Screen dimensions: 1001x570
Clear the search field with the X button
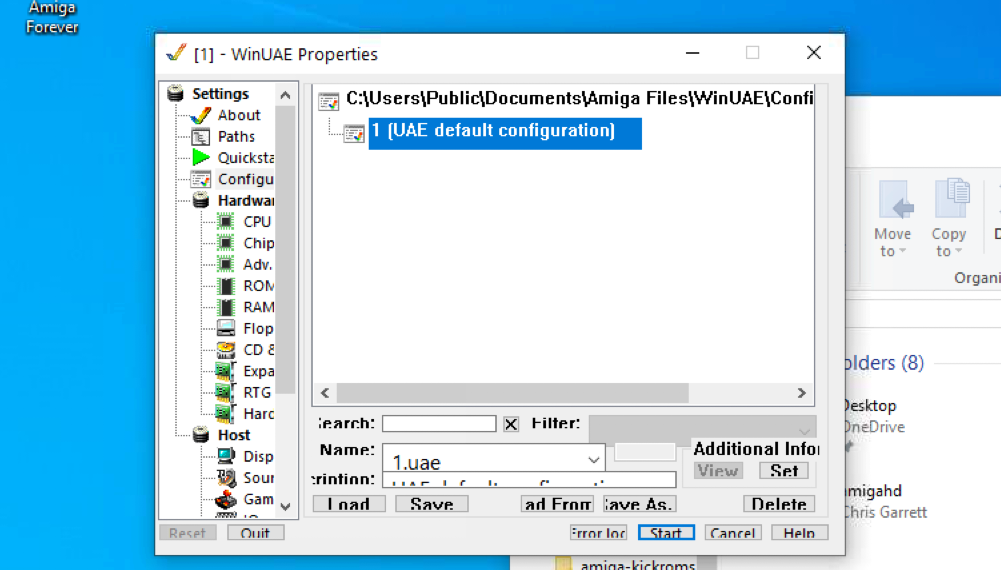pos(511,424)
